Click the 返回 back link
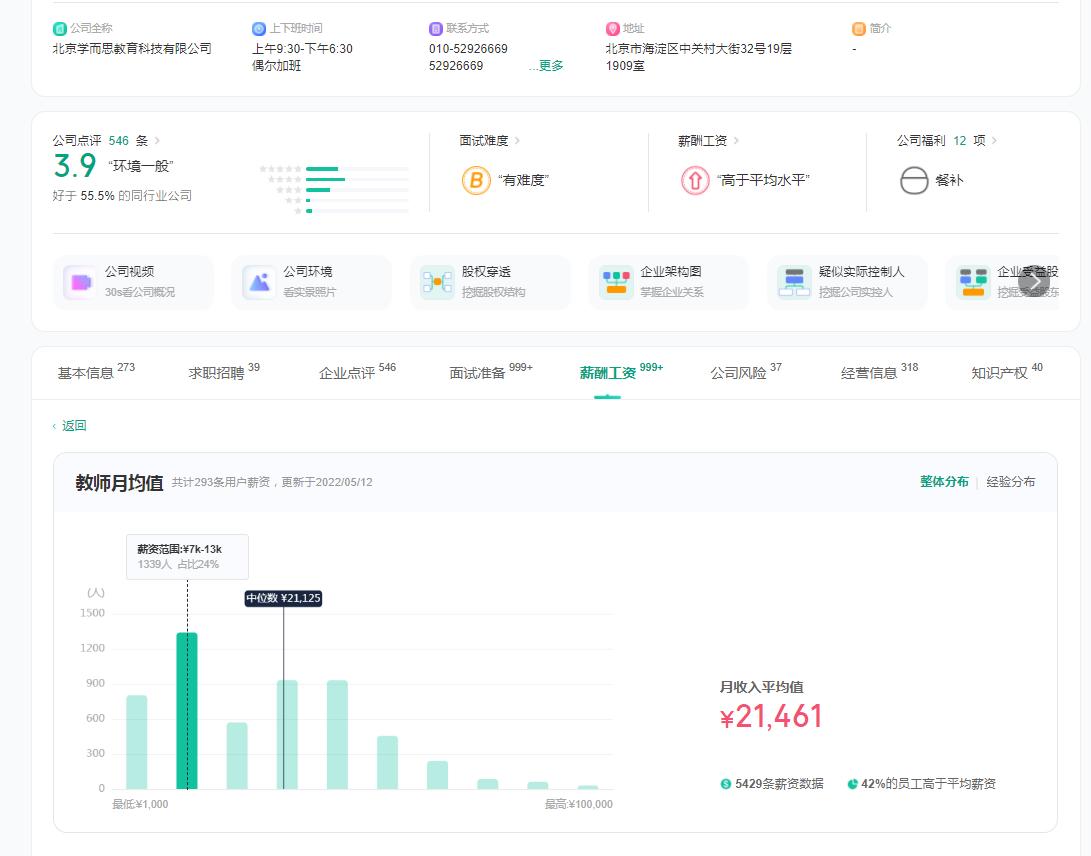 click(73, 425)
